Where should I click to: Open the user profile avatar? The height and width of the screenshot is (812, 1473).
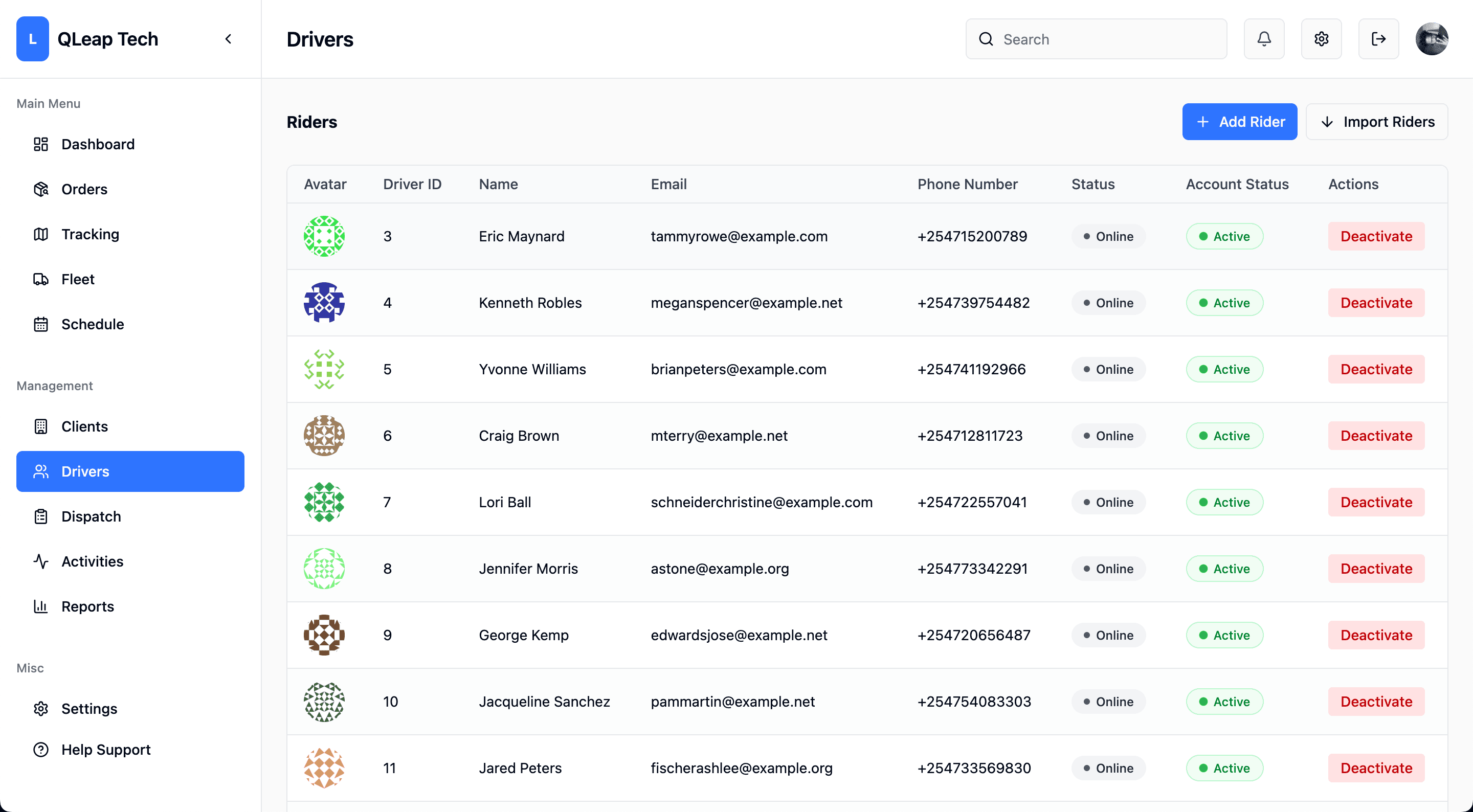click(1431, 39)
